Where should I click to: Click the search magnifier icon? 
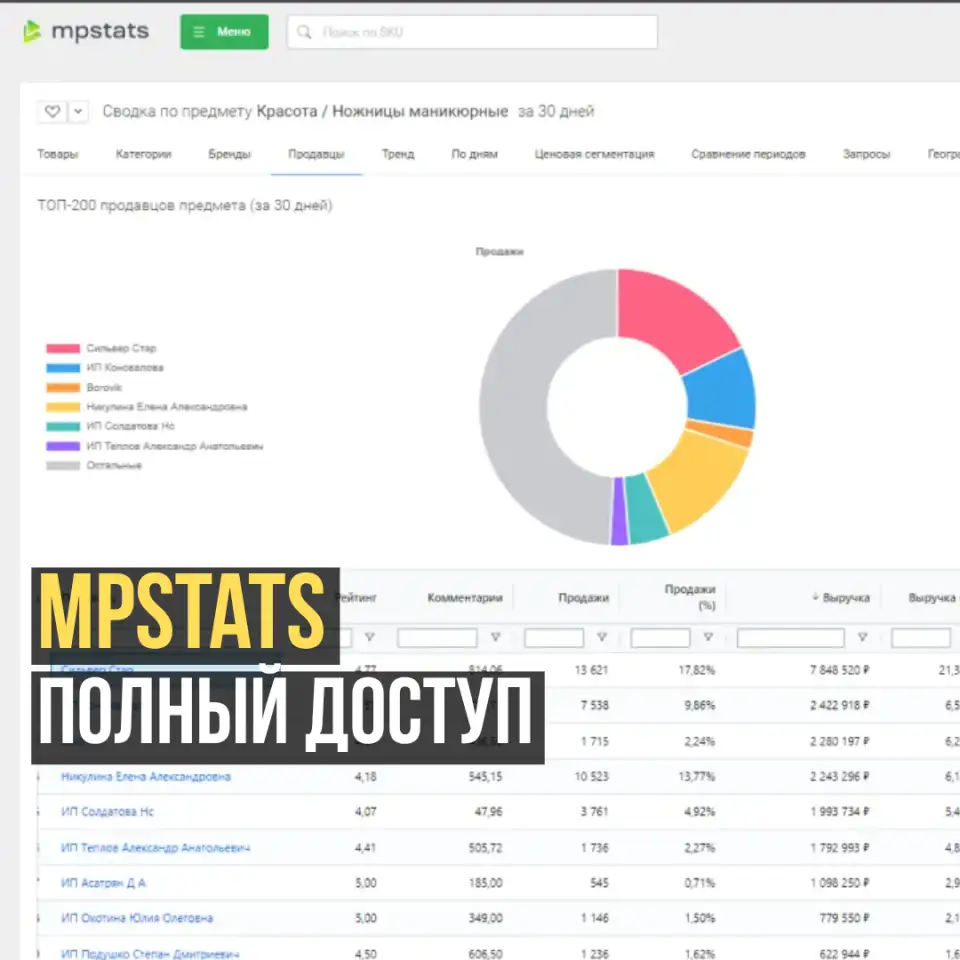tap(304, 32)
